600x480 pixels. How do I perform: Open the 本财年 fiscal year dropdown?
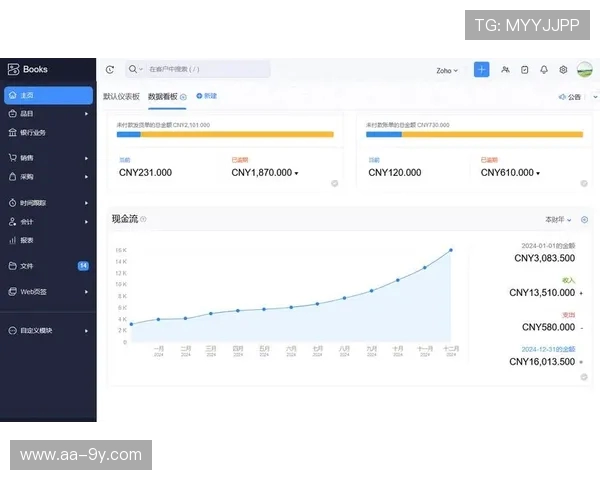(558, 220)
